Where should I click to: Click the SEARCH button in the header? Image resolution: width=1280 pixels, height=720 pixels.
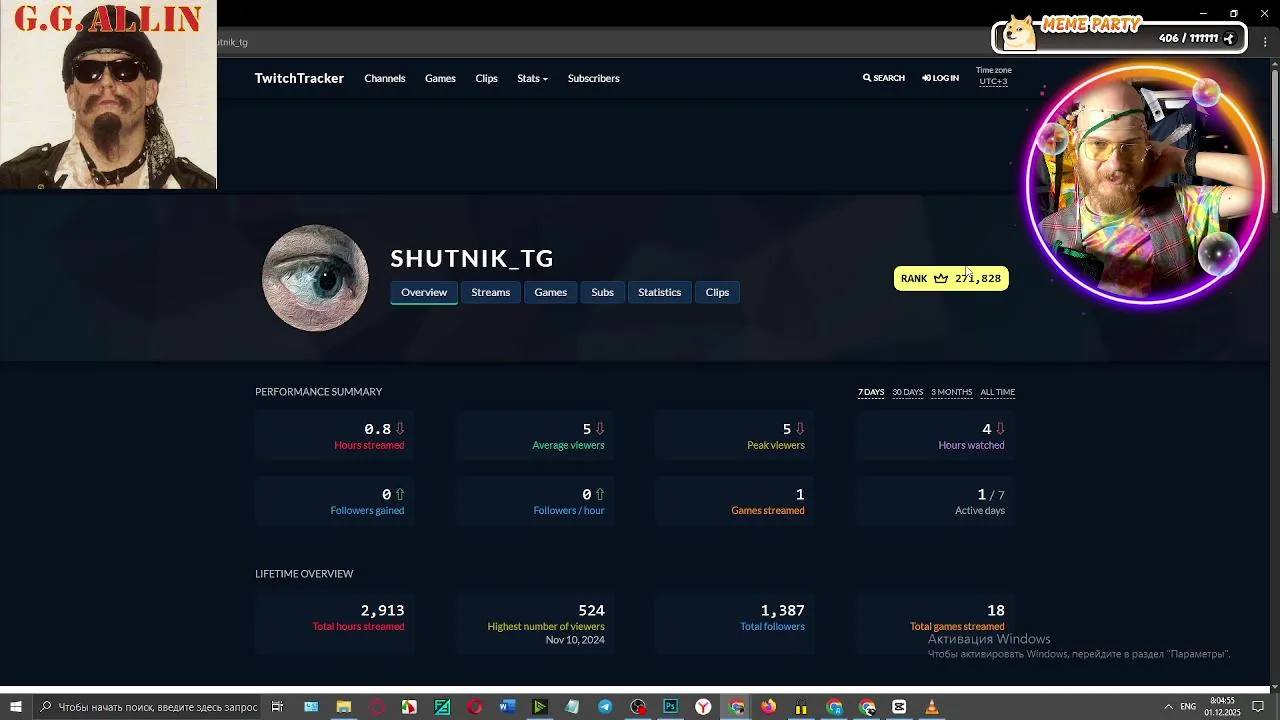pyautogui.click(x=884, y=78)
